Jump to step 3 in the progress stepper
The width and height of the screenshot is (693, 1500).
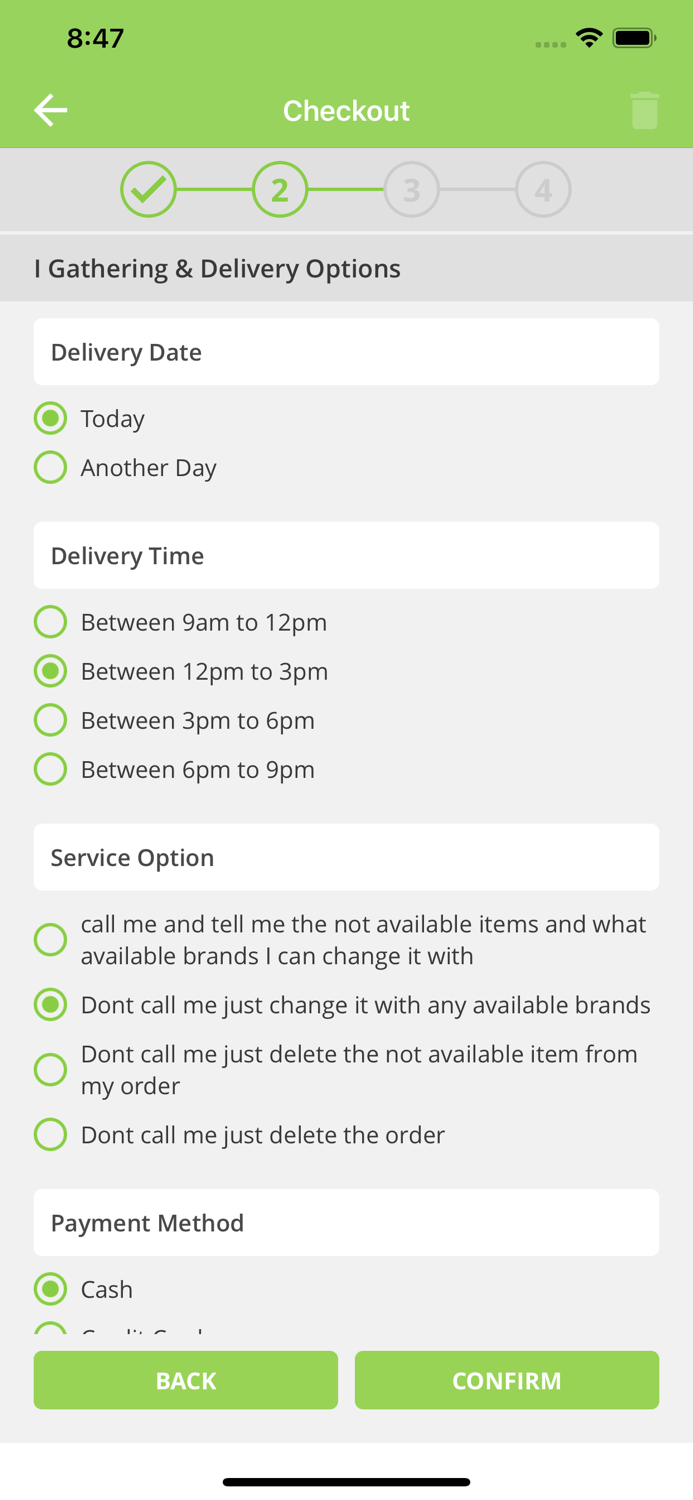click(411, 189)
